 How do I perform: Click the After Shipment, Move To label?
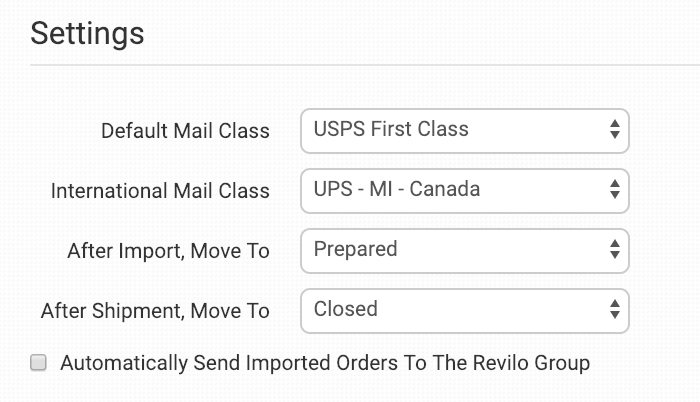click(x=155, y=311)
